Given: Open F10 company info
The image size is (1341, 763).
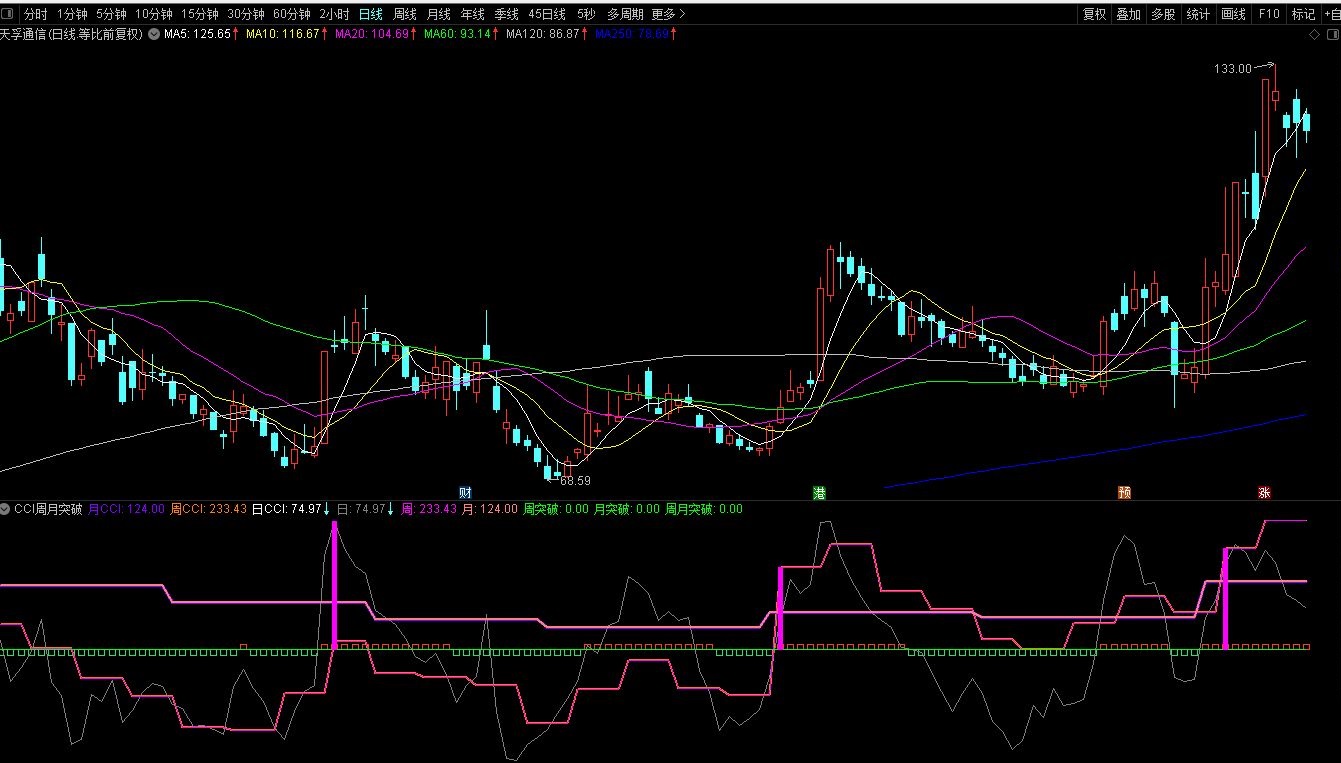Looking at the screenshot, I should 1269,14.
